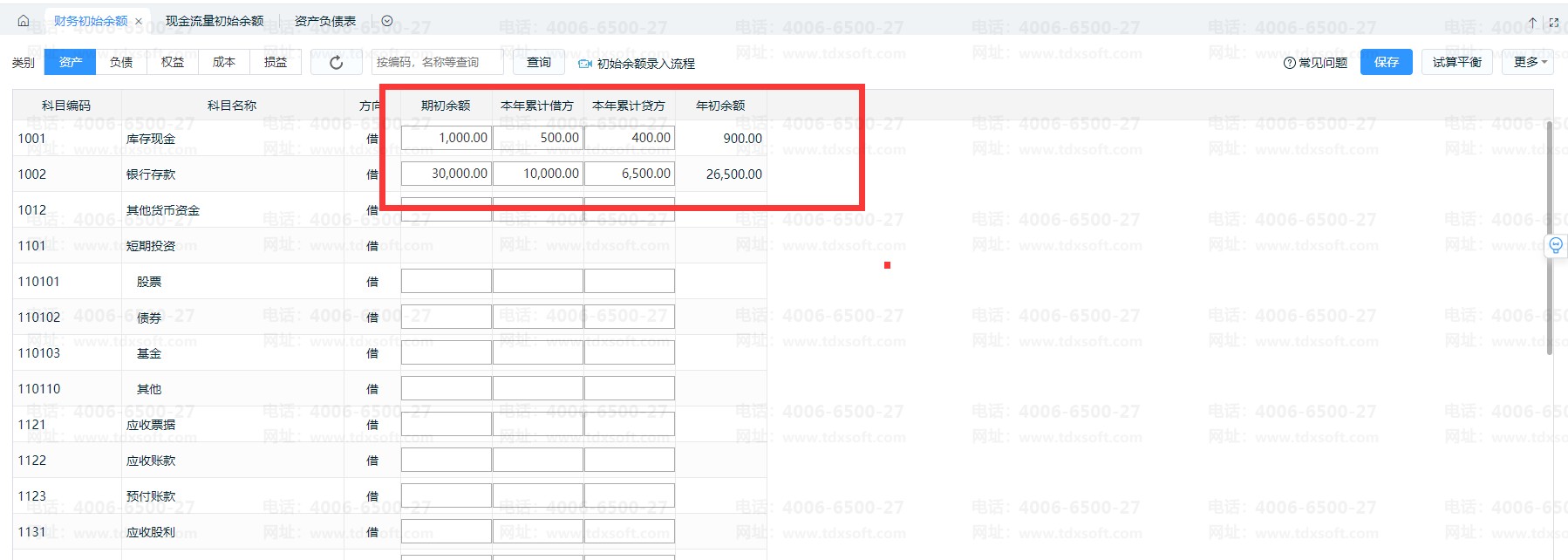Screen dimensions: 1568x560
Task: Switch to 资产负债表 tab
Action: tap(325, 21)
